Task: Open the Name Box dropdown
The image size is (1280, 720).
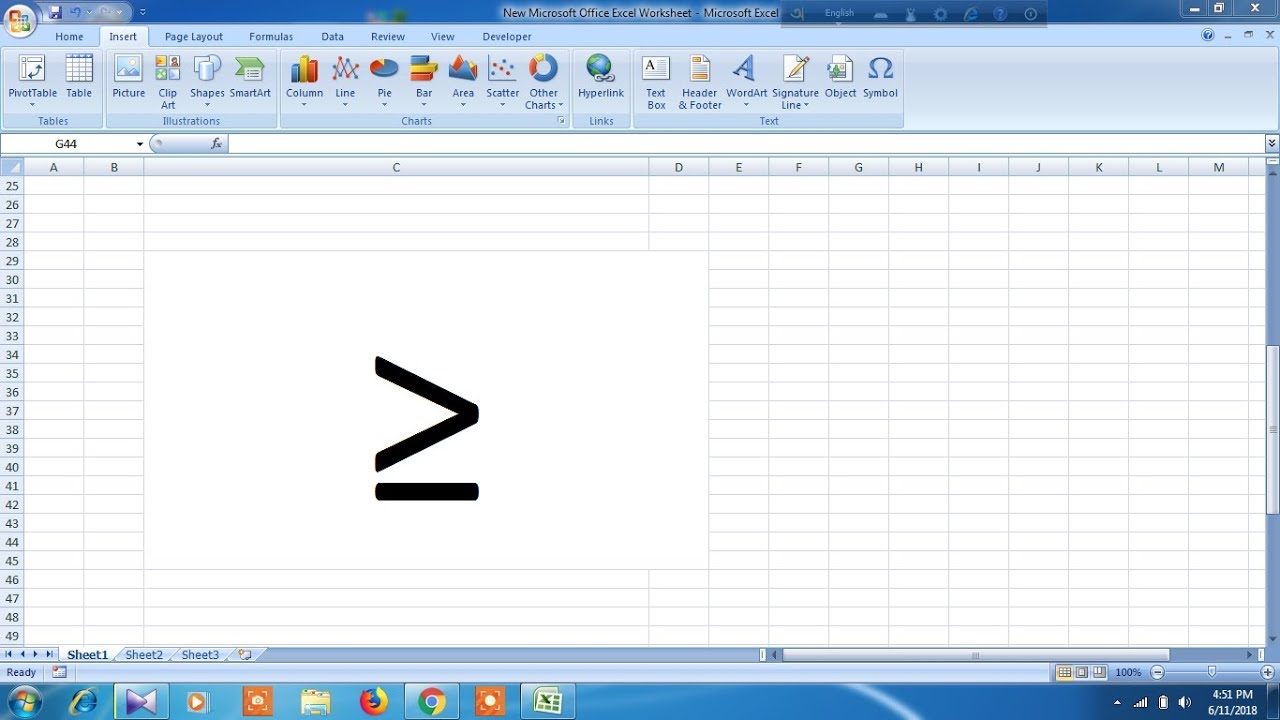Action: pos(138,143)
